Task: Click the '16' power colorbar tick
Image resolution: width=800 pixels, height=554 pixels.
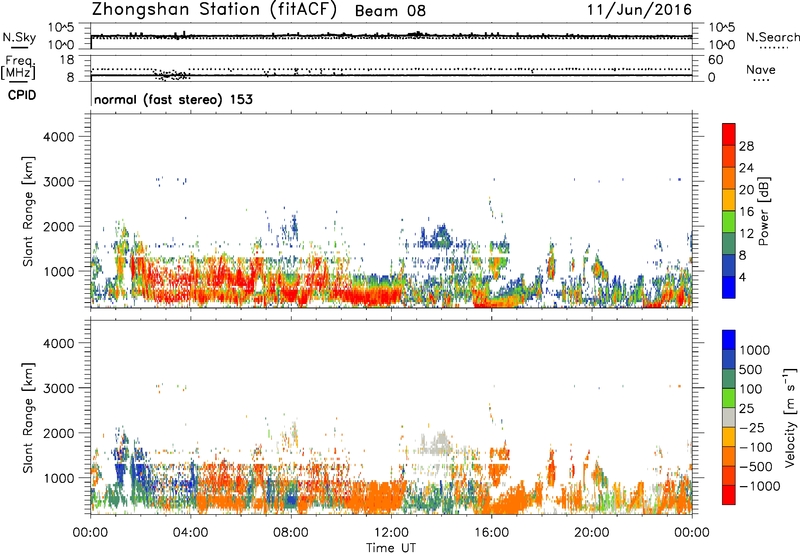Action: [x=746, y=212]
